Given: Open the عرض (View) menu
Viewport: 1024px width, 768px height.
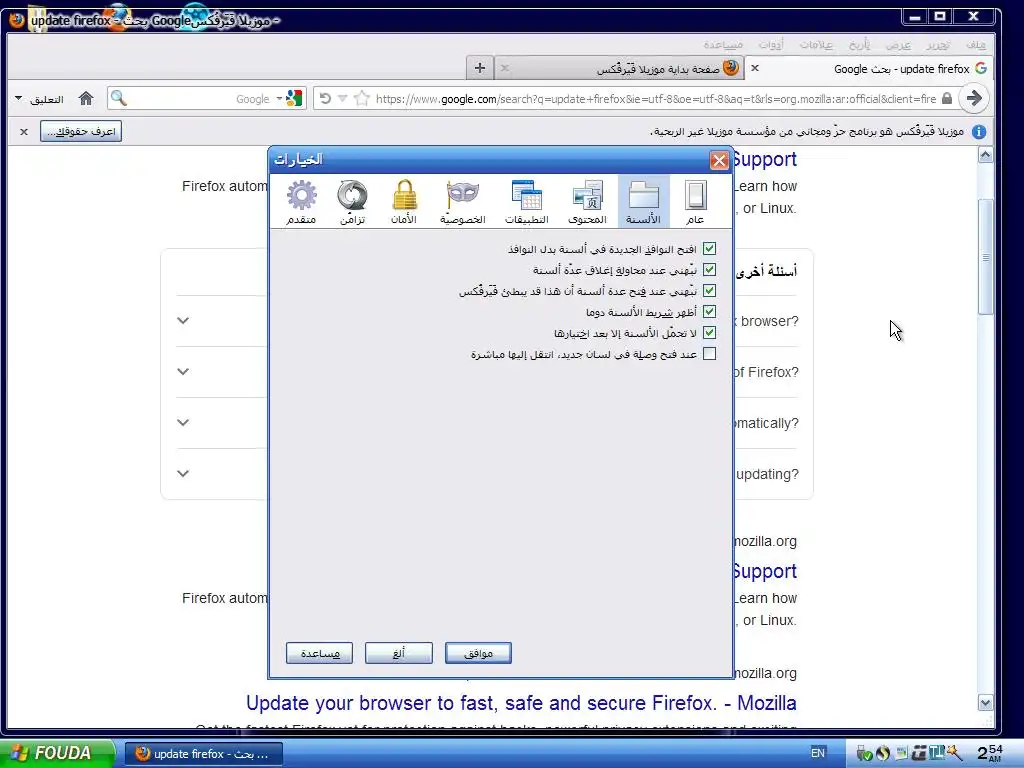Looking at the screenshot, I should [x=898, y=44].
